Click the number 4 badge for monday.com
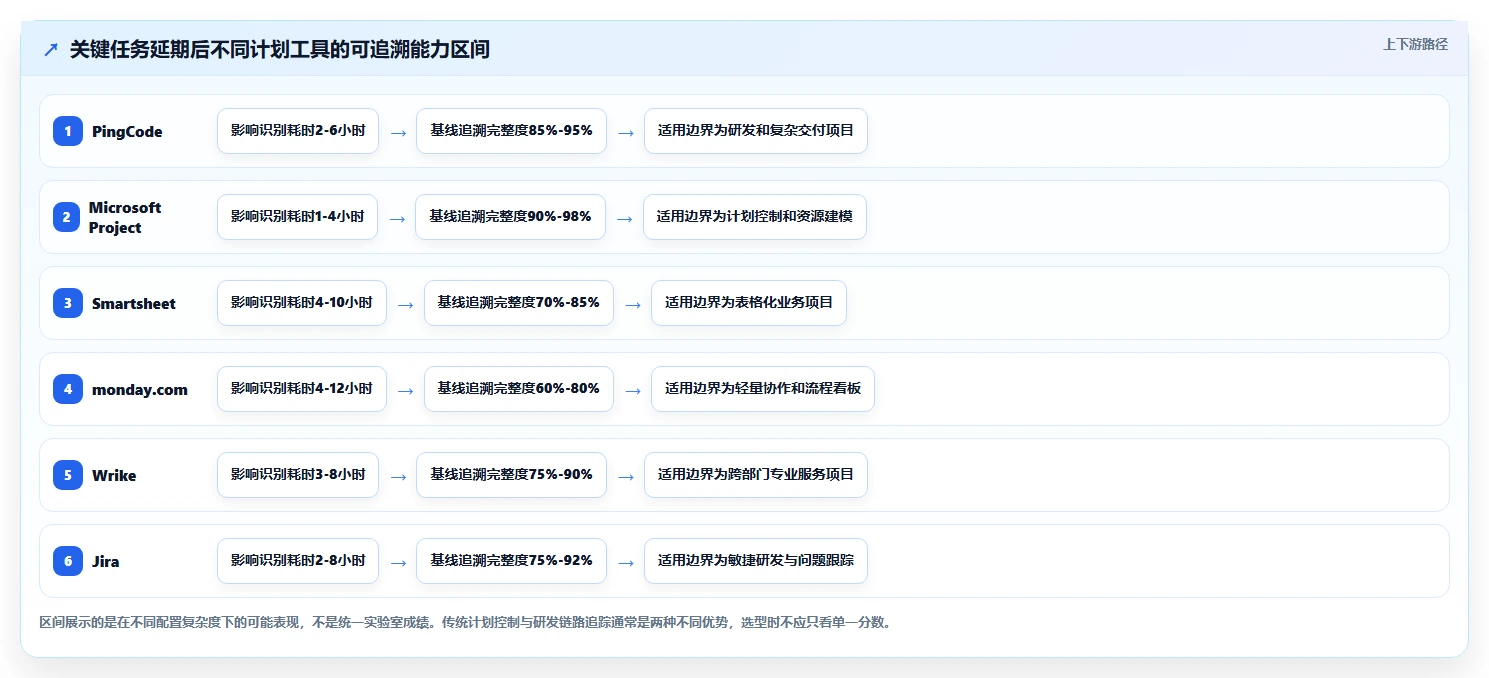The width and height of the screenshot is (1489, 678). pos(68,389)
